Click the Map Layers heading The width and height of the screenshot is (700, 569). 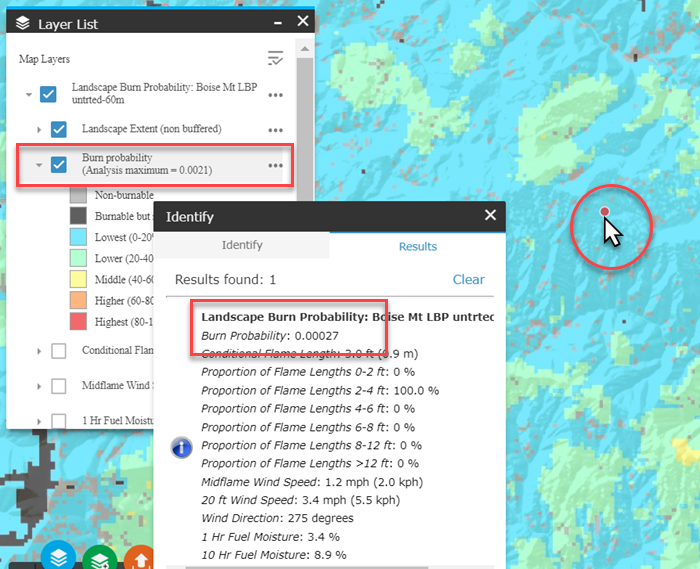tap(44, 59)
